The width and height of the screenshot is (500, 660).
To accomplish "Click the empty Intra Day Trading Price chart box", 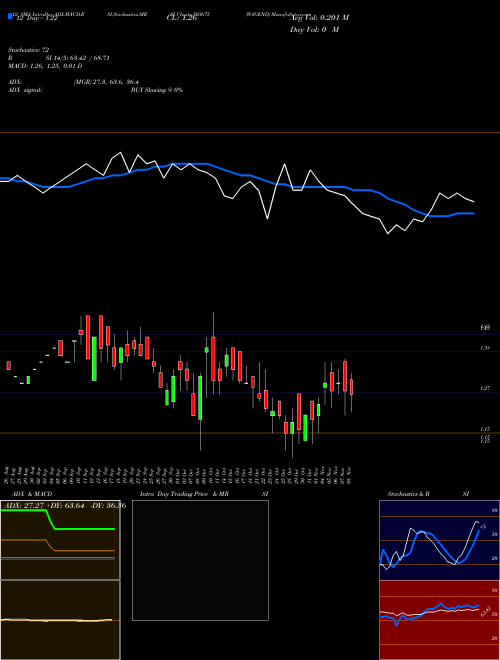I will pyautogui.click(x=200, y=560).
